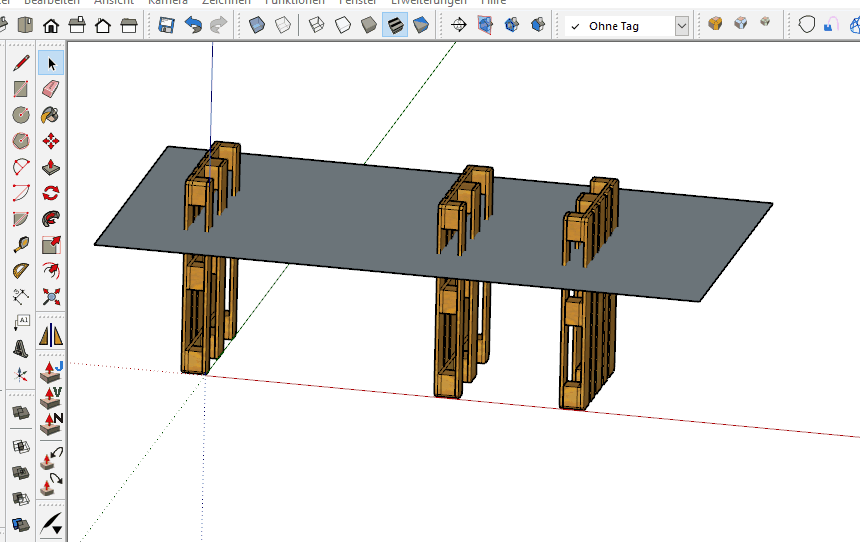860x542 pixels.
Task: Select the arrow Select tool
Action: coord(51,63)
